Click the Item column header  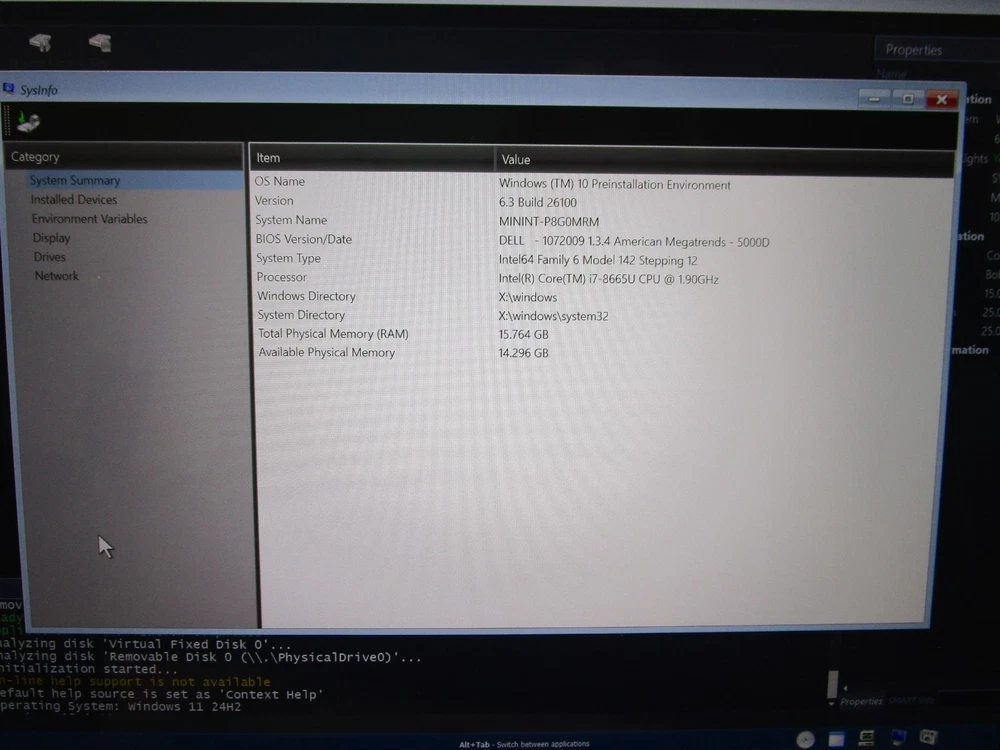370,158
